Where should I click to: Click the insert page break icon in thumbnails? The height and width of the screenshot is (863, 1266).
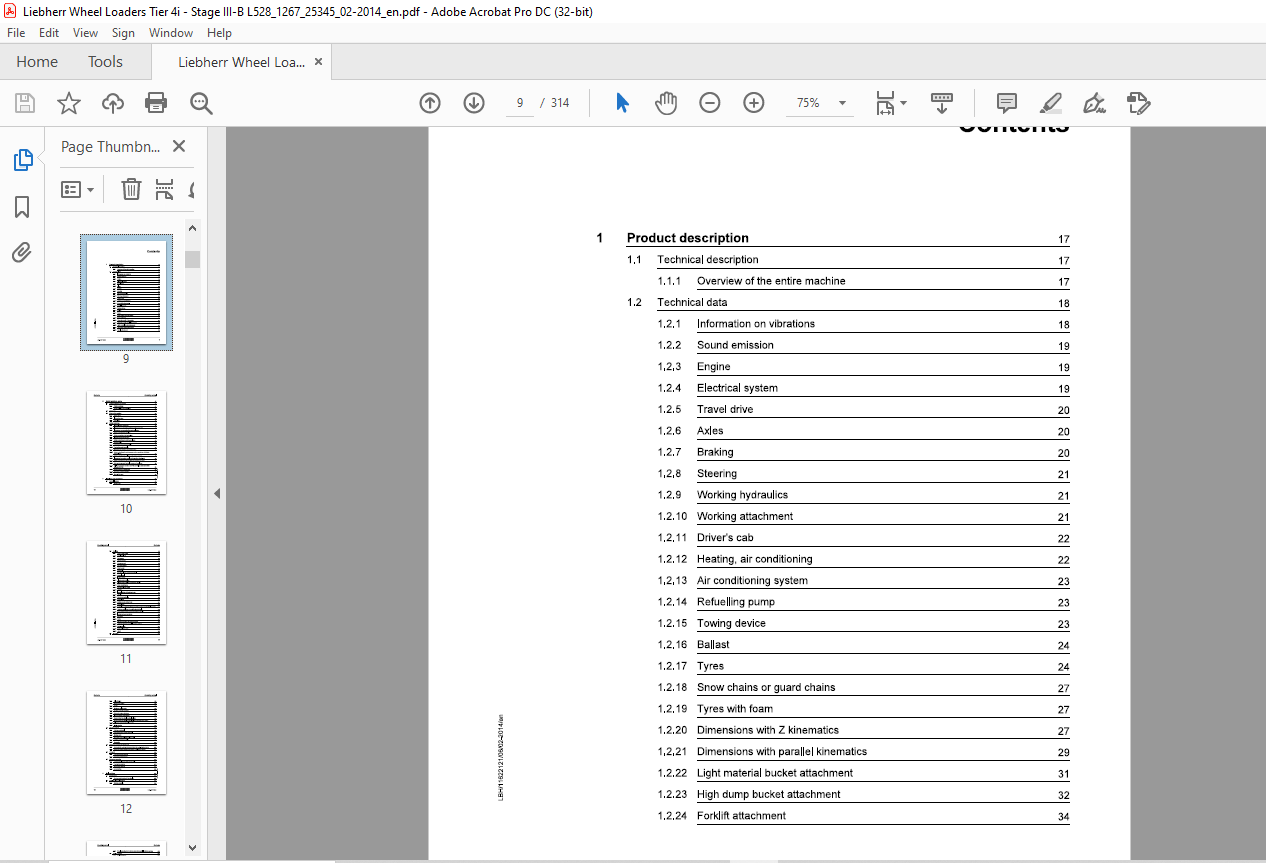(x=165, y=189)
